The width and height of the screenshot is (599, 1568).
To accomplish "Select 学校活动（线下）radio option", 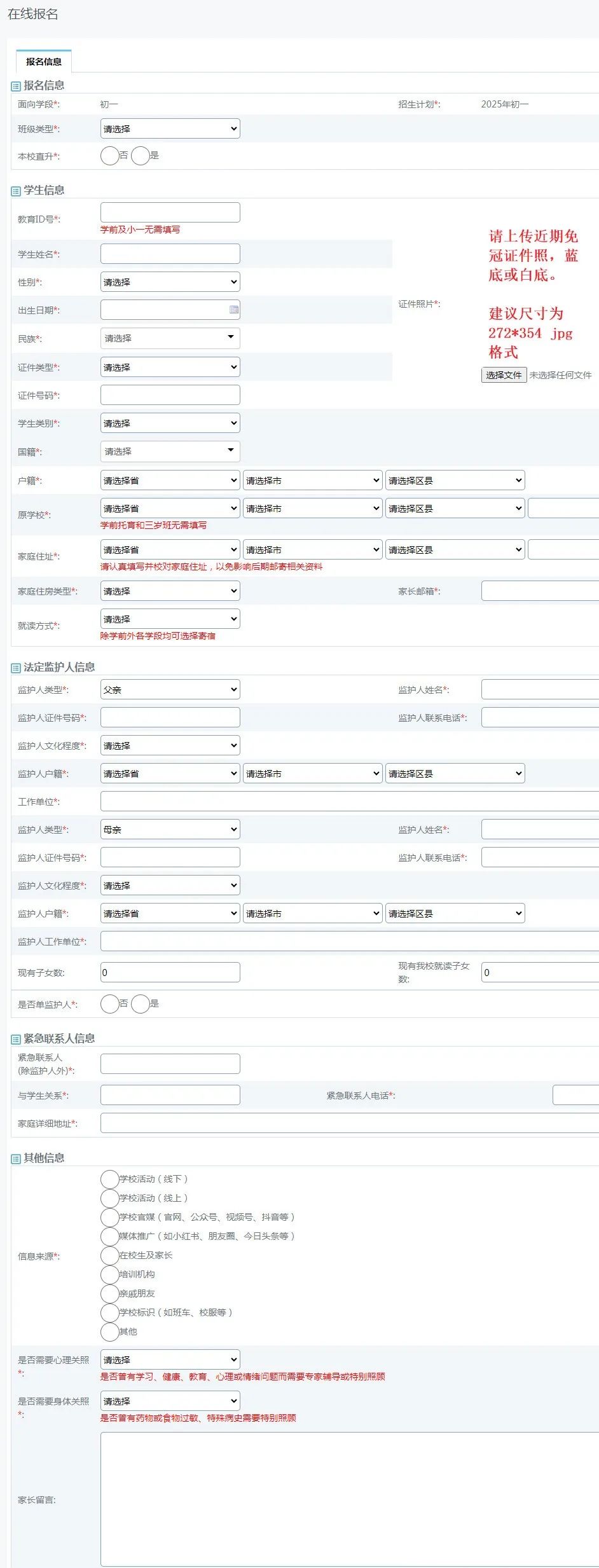I will (110, 1179).
